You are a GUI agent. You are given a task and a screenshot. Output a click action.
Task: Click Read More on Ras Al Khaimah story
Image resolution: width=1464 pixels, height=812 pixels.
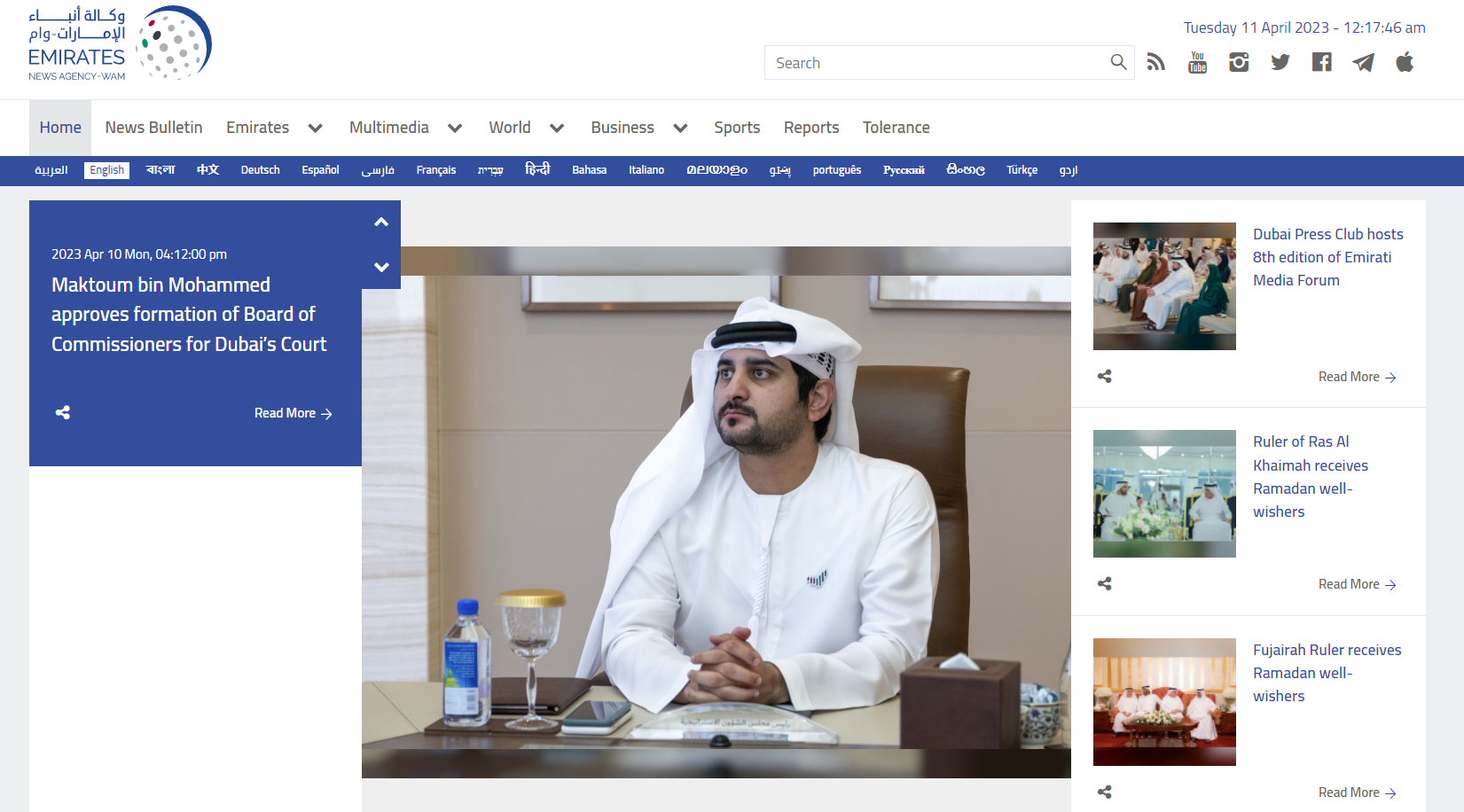[x=1356, y=585]
